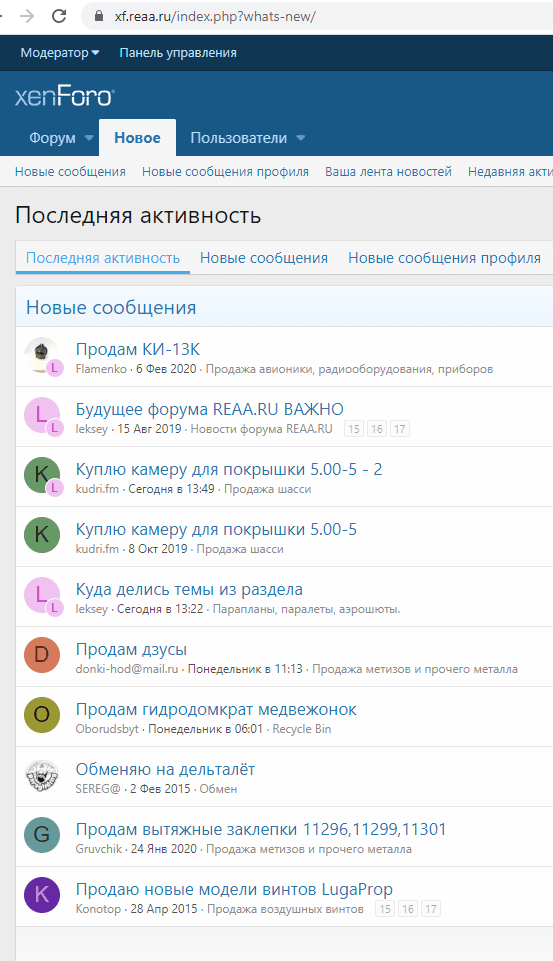This screenshot has width=553, height=961.
Task: Open kudri.fm avatar on Куплю камеру 5.00-5 thread
Action: point(42,534)
